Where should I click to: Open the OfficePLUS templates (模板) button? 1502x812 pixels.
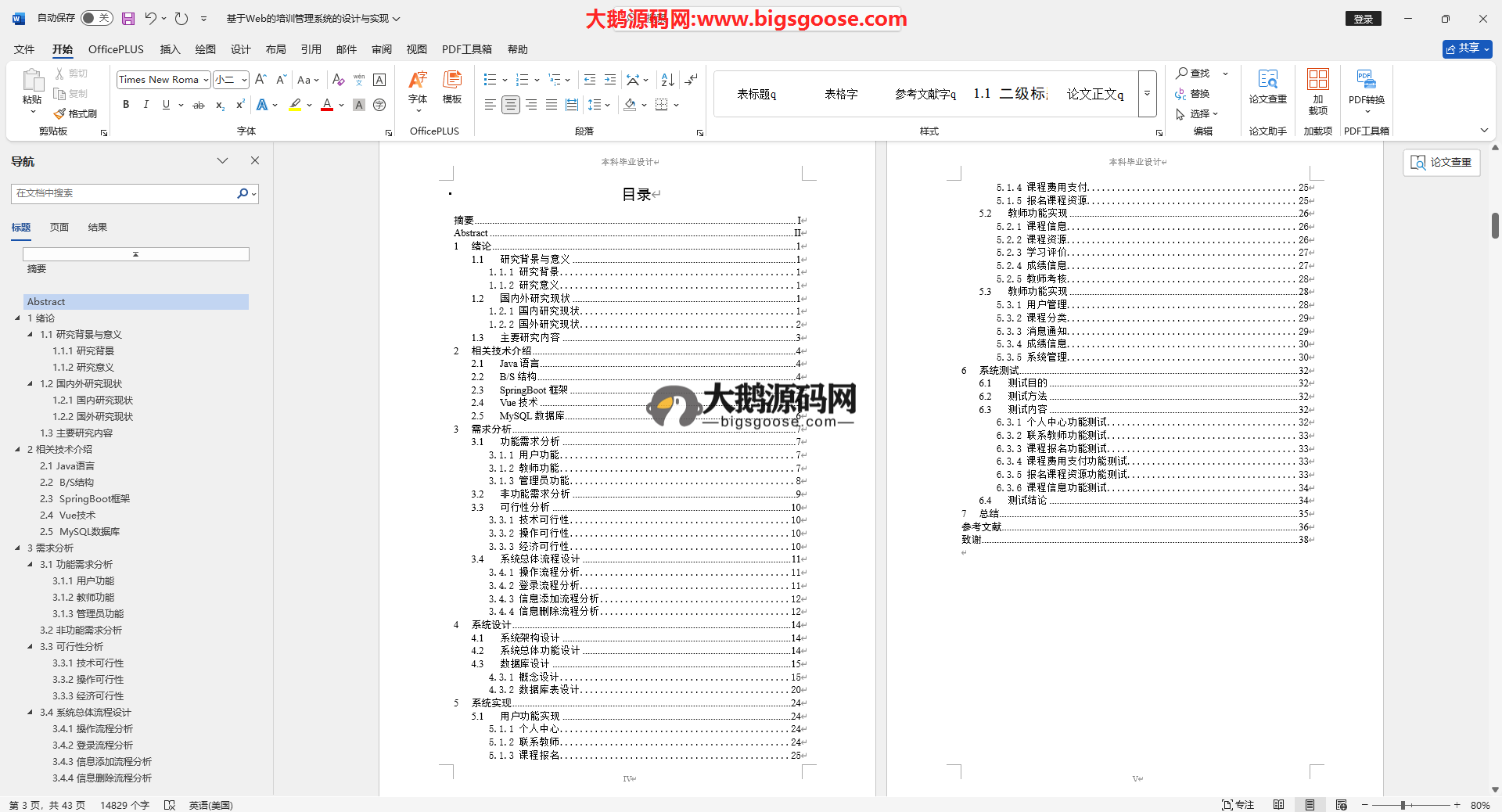[x=452, y=87]
